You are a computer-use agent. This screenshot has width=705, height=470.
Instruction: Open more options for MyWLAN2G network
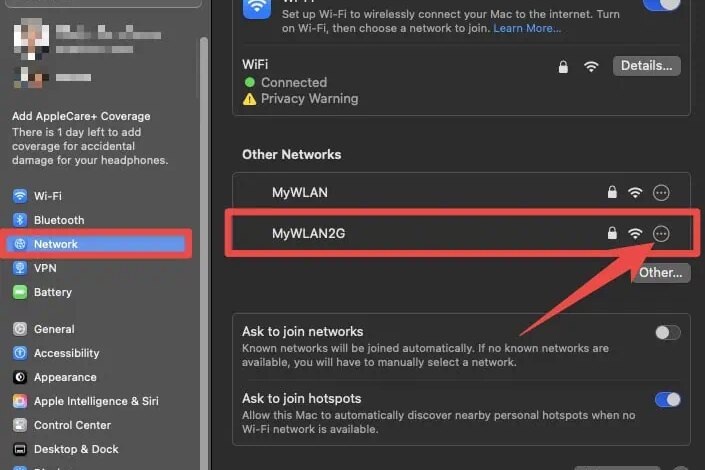pos(660,233)
